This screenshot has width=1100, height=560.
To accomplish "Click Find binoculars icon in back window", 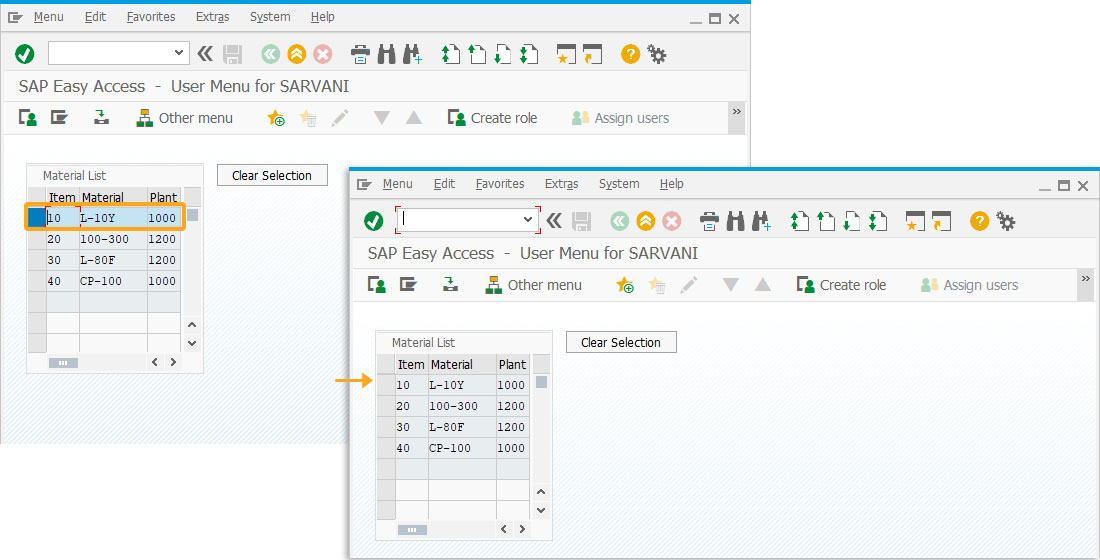I will (x=387, y=54).
